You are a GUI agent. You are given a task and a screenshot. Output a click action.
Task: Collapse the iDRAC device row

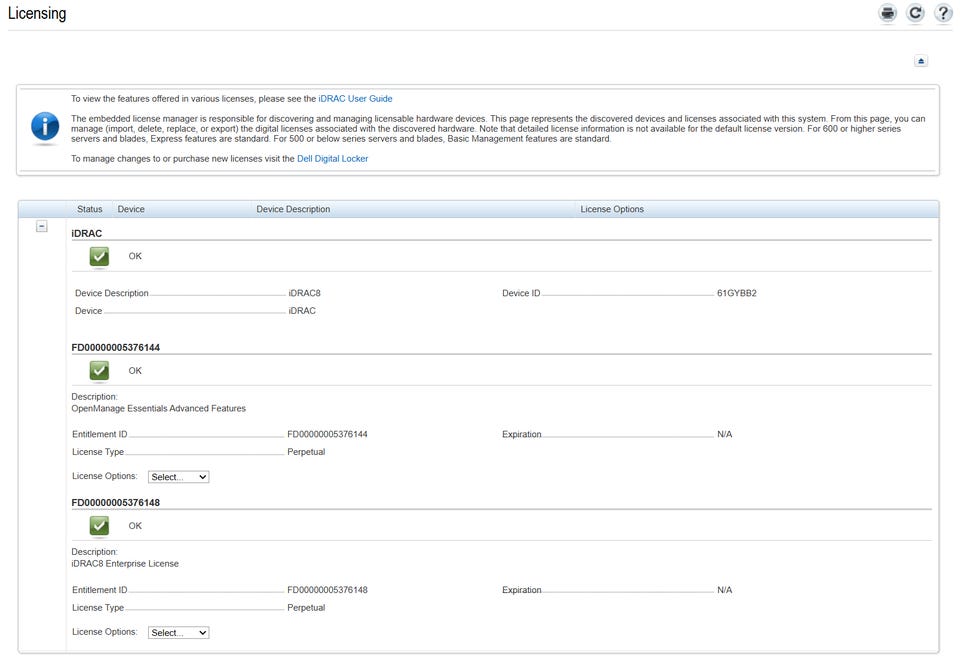(x=42, y=227)
